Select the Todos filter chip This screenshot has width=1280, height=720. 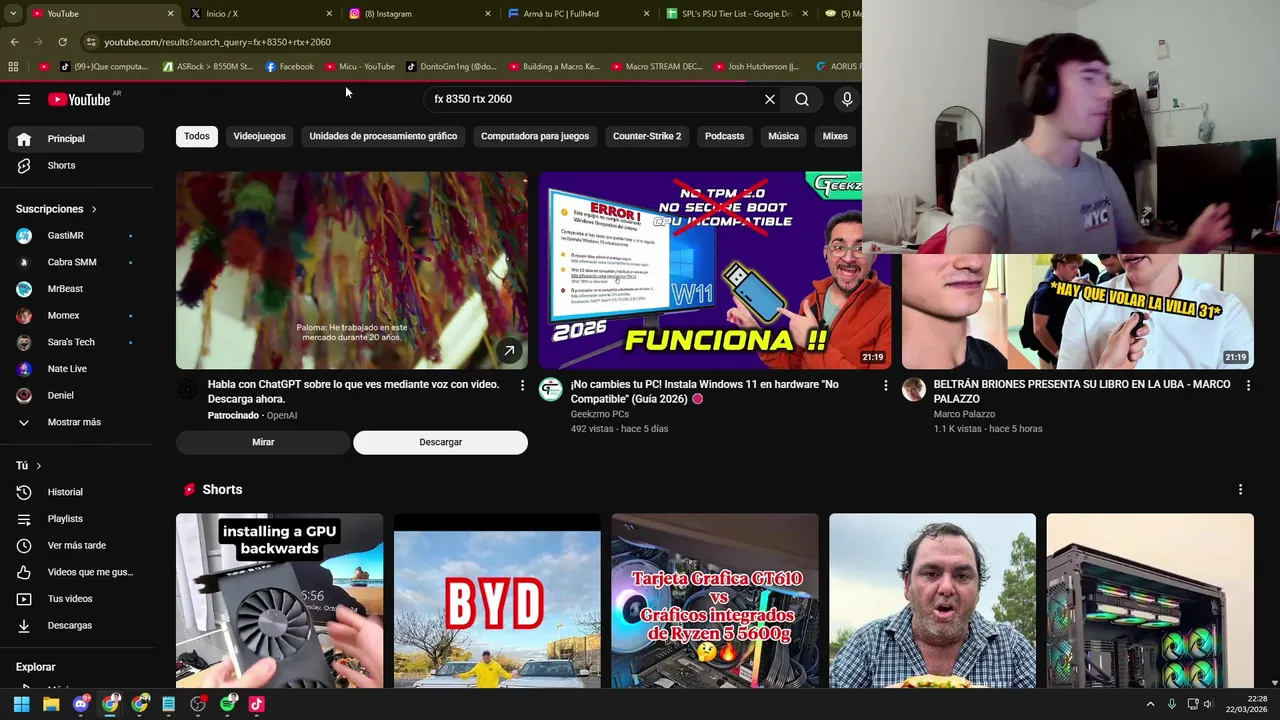pyautogui.click(x=197, y=136)
